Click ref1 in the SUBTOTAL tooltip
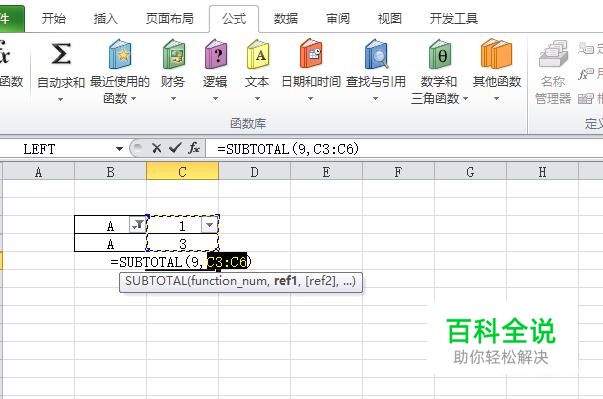 pos(285,281)
